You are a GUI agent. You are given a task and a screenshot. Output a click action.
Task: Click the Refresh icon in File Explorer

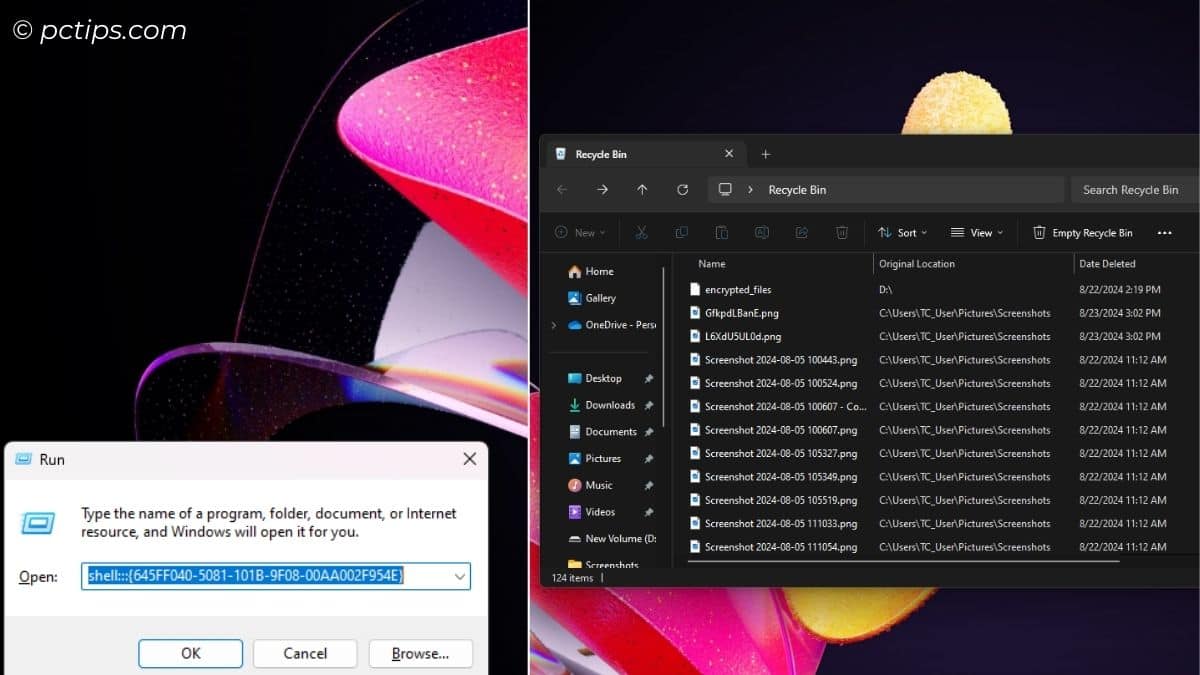click(682, 190)
